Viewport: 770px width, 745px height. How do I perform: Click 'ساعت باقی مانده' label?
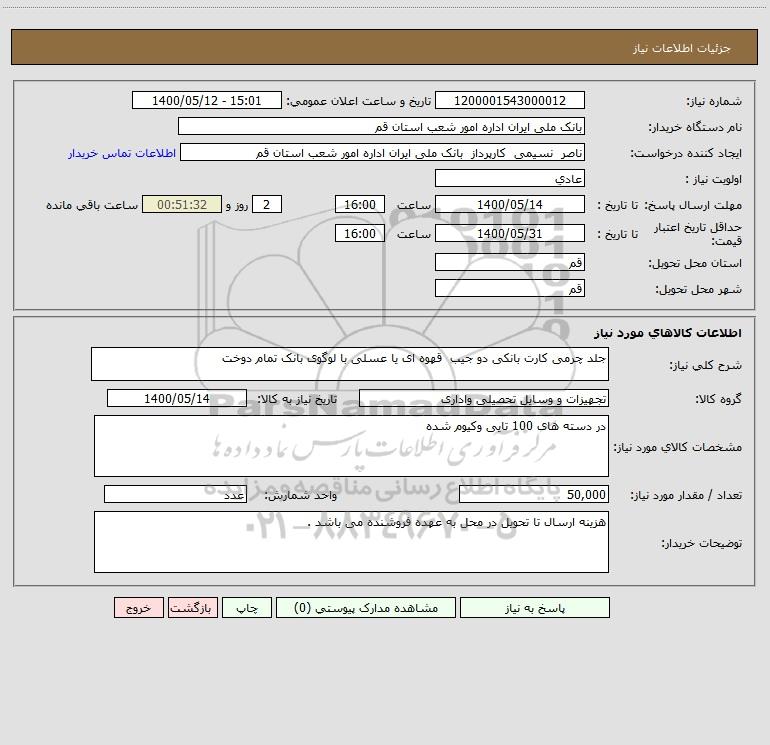pos(92,205)
